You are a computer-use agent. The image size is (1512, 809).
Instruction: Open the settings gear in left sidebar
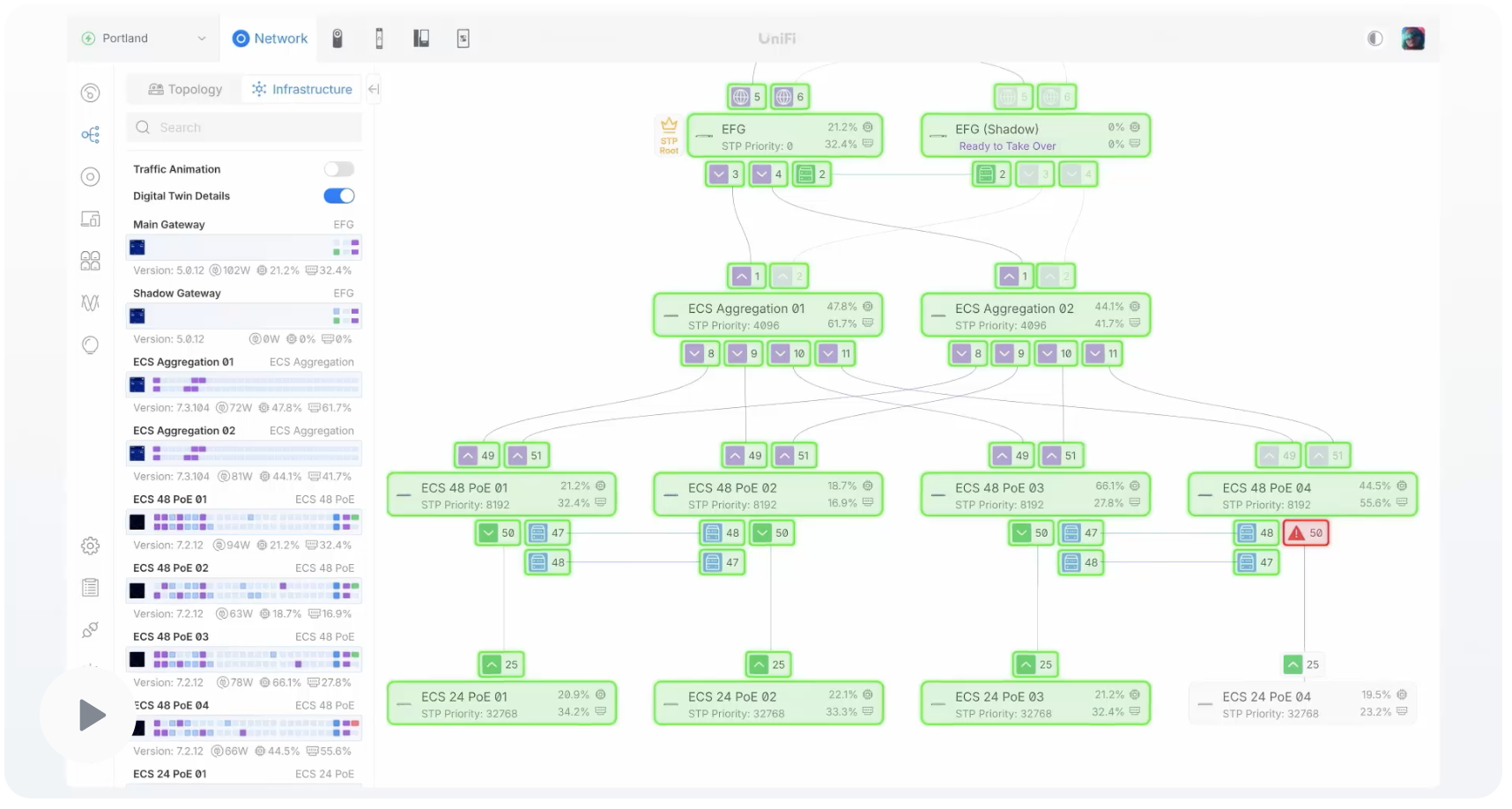(90, 546)
